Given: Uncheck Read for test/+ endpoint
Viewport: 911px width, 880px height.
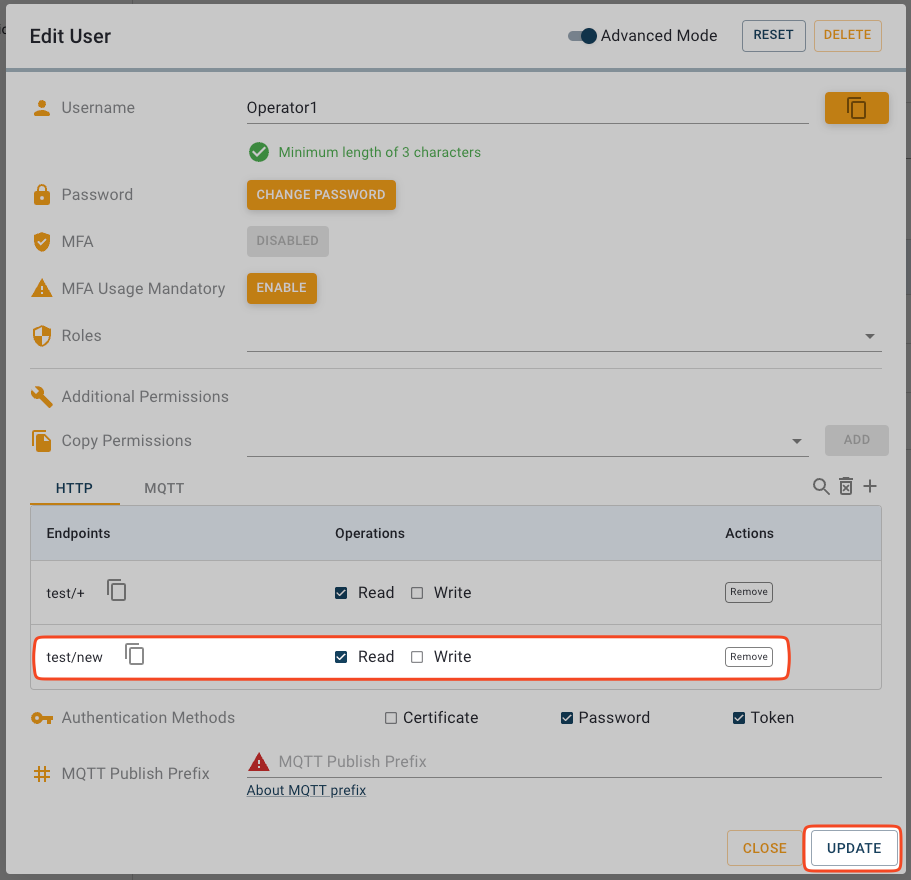Looking at the screenshot, I should pos(341,593).
